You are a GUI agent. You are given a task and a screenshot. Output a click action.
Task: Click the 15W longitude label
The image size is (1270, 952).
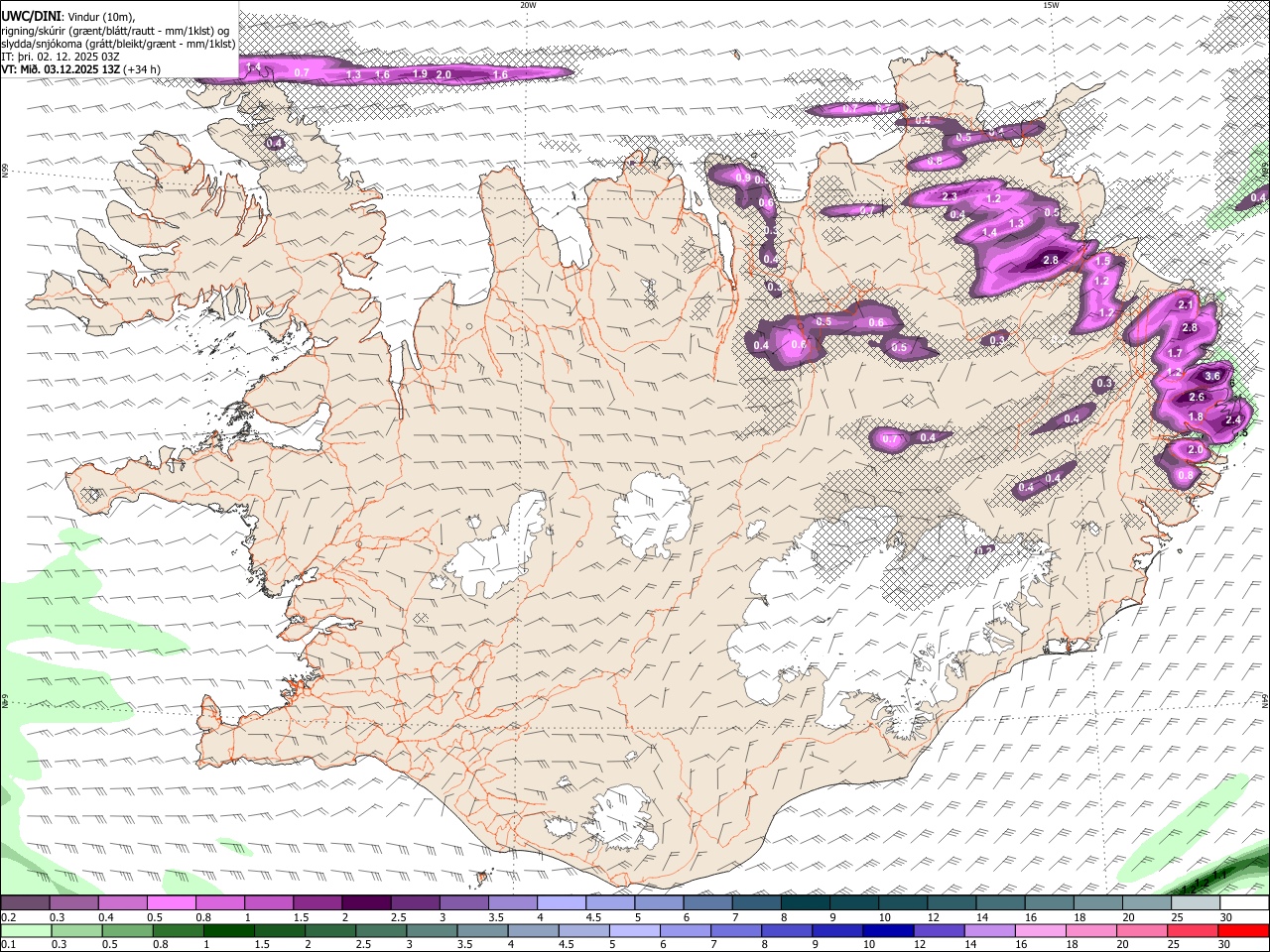pyautogui.click(x=1051, y=5)
